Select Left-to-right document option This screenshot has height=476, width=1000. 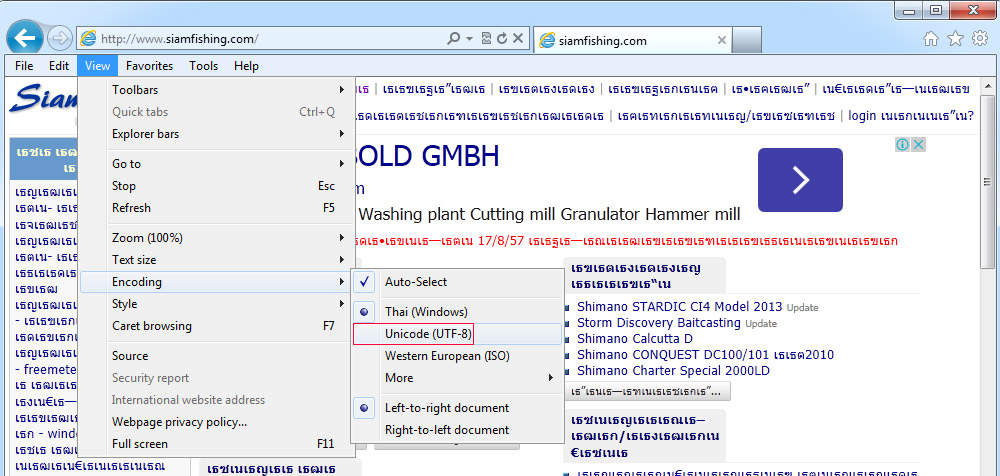coord(457,408)
